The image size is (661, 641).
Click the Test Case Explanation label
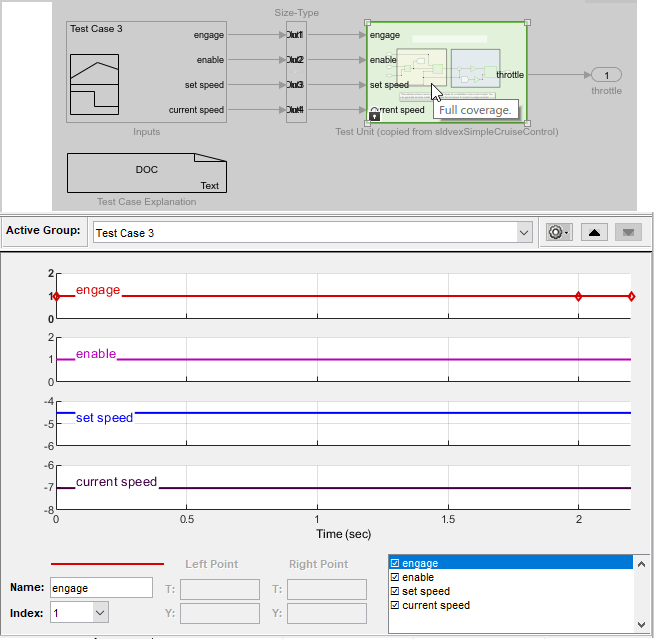pyautogui.click(x=148, y=204)
